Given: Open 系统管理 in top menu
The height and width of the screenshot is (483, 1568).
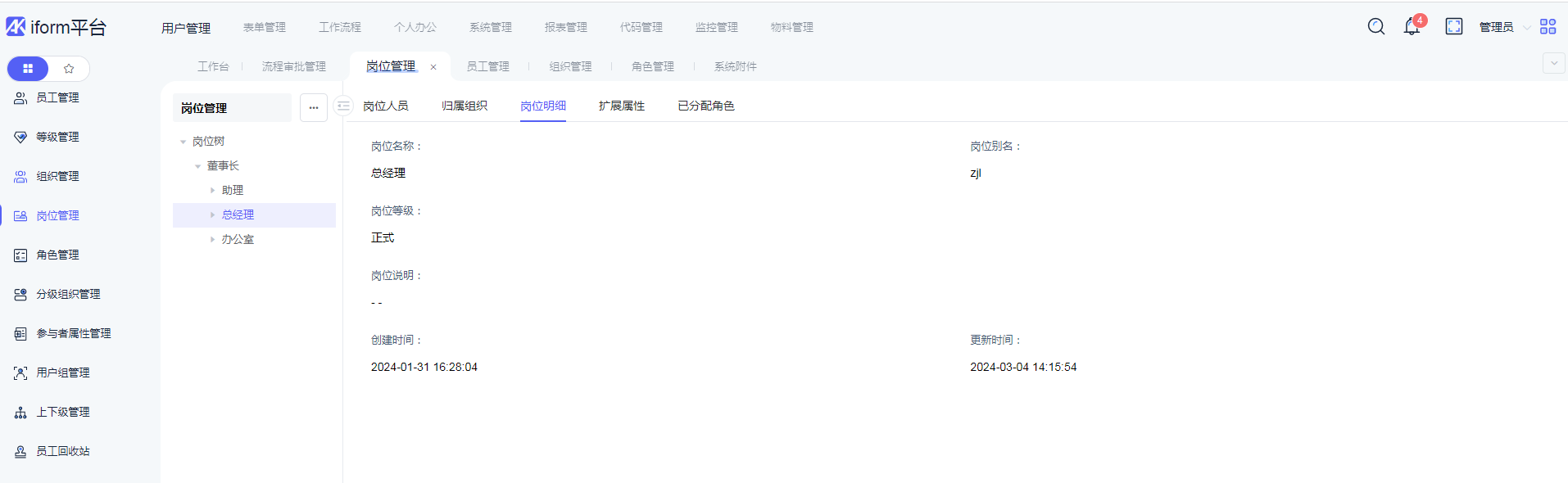Looking at the screenshot, I should tap(490, 27).
